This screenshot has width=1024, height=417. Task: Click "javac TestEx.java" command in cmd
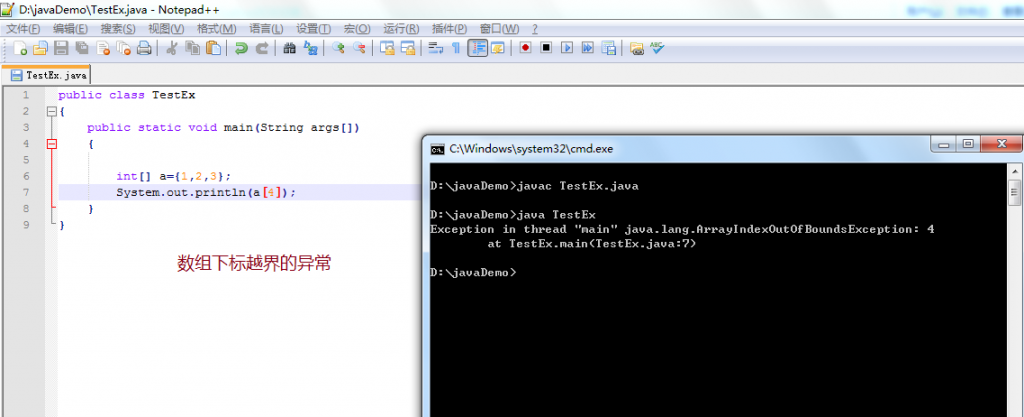[577, 186]
